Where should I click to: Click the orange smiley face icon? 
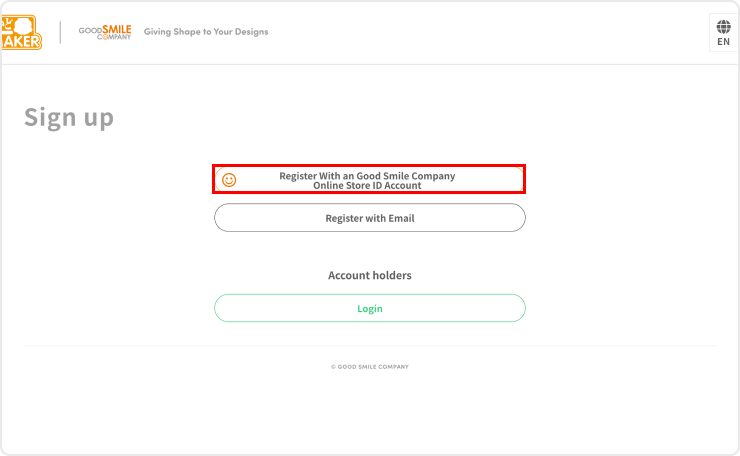[229, 180]
